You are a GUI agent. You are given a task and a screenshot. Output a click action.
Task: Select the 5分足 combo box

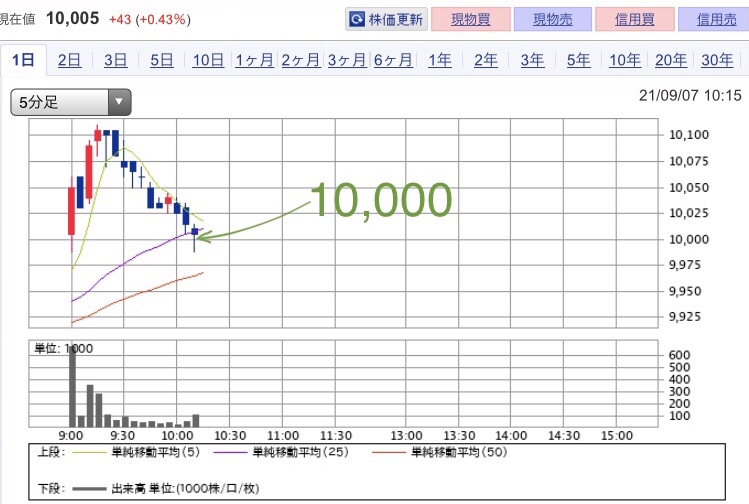(71, 102)
